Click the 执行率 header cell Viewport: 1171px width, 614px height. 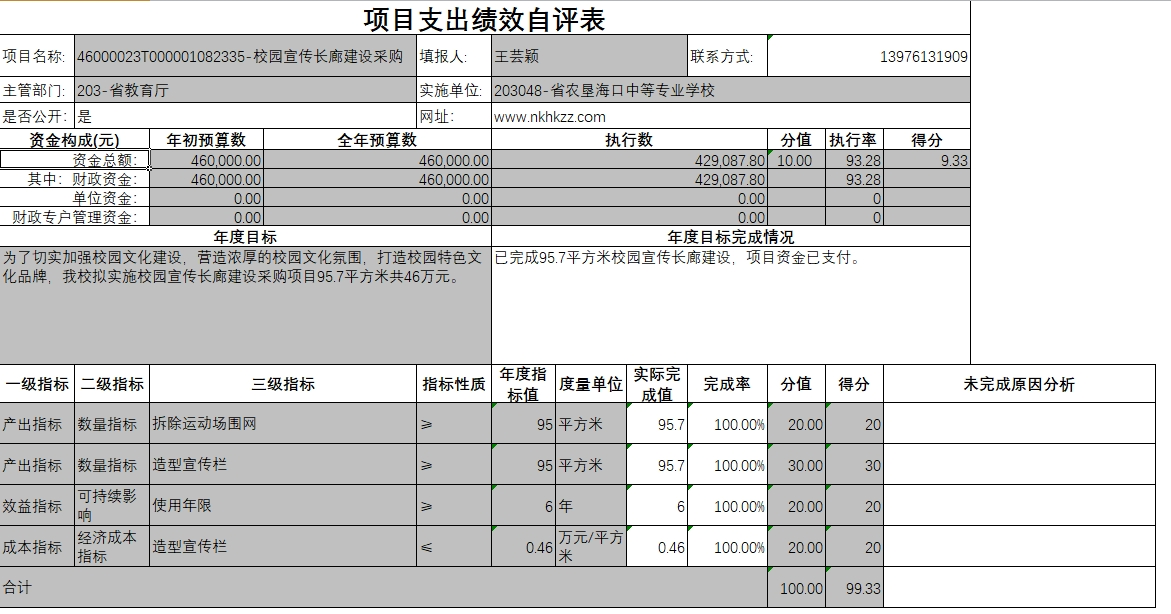point(854,140)
